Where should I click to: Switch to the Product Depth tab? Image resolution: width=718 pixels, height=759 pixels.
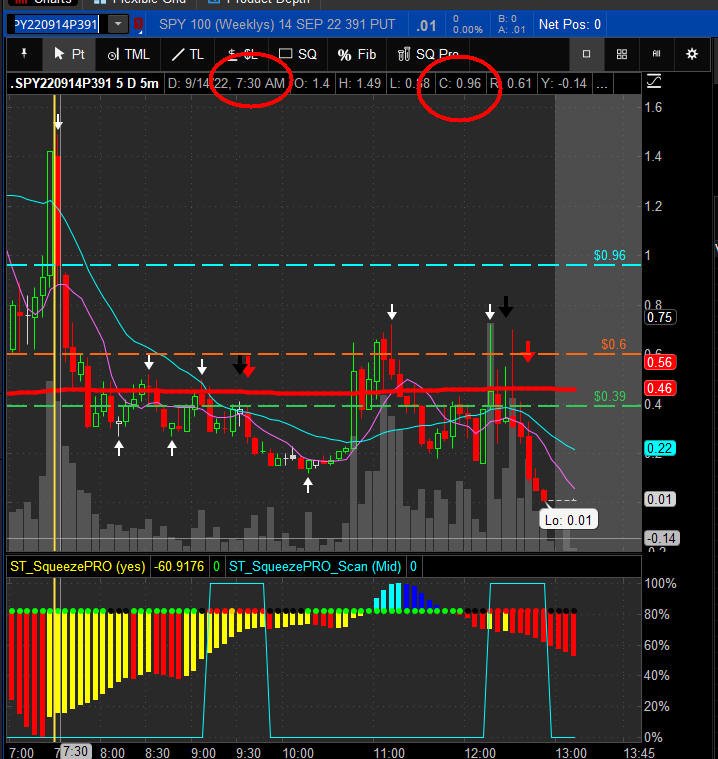tap(260, 2)
